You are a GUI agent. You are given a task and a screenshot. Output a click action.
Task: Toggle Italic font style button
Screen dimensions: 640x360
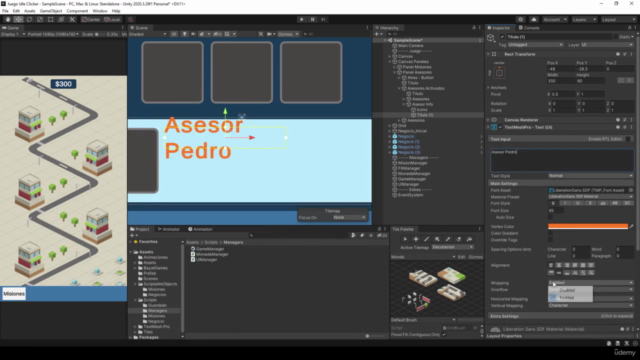(x=565, y=203)
